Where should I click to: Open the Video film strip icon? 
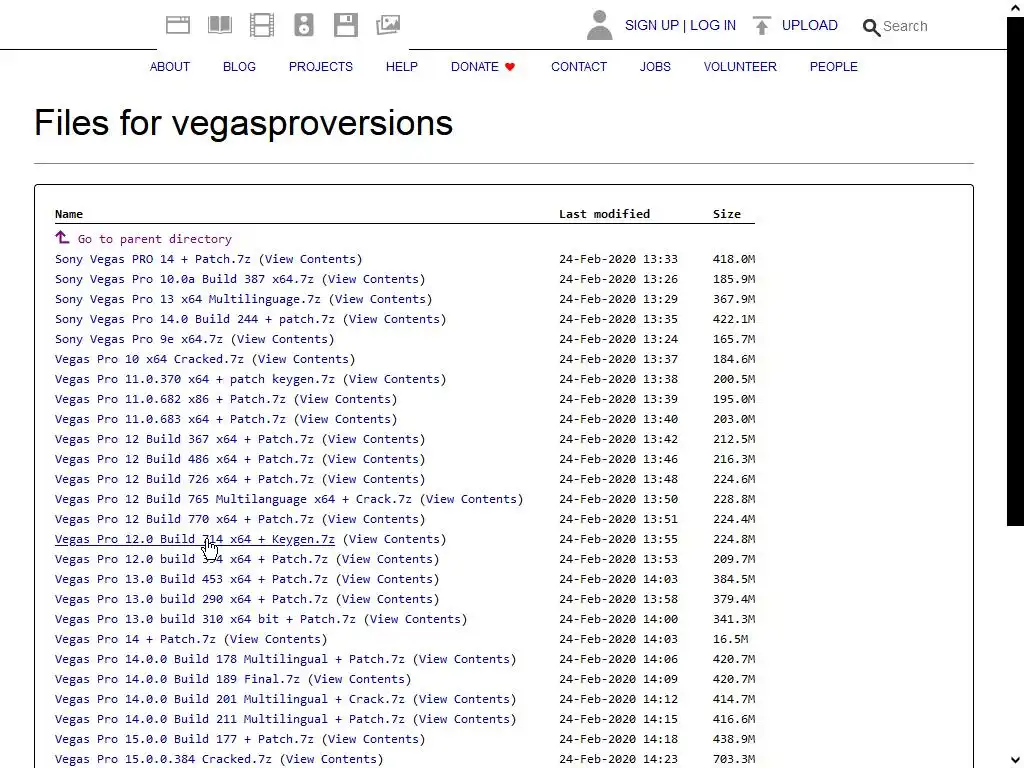coord(262,25)
